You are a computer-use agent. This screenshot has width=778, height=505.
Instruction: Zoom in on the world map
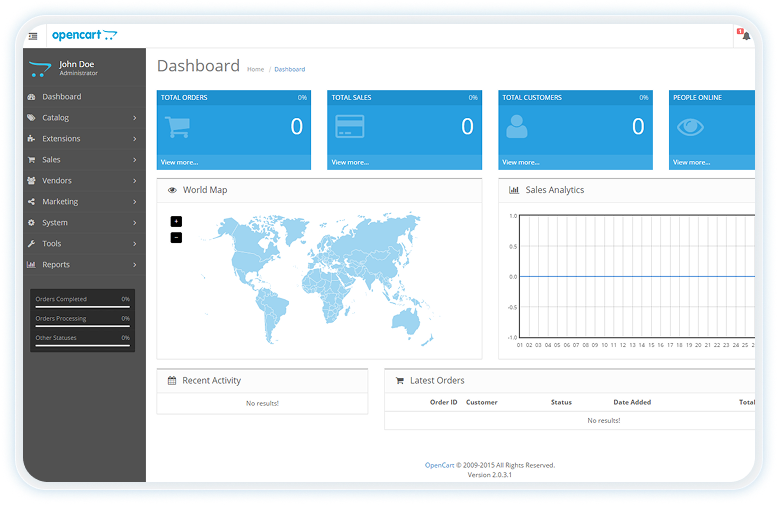176,221
